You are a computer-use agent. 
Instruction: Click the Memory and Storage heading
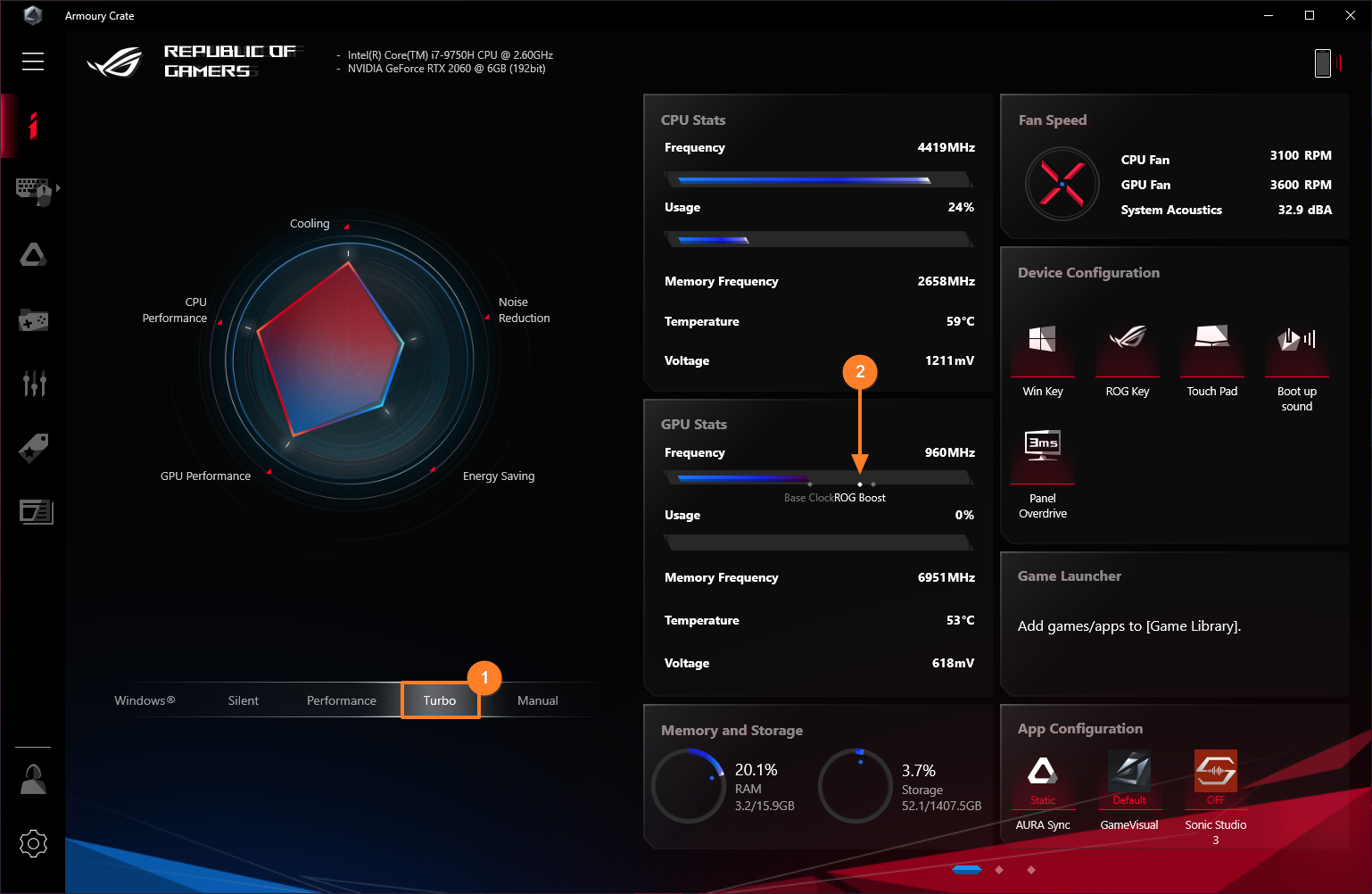click(731, 730)
